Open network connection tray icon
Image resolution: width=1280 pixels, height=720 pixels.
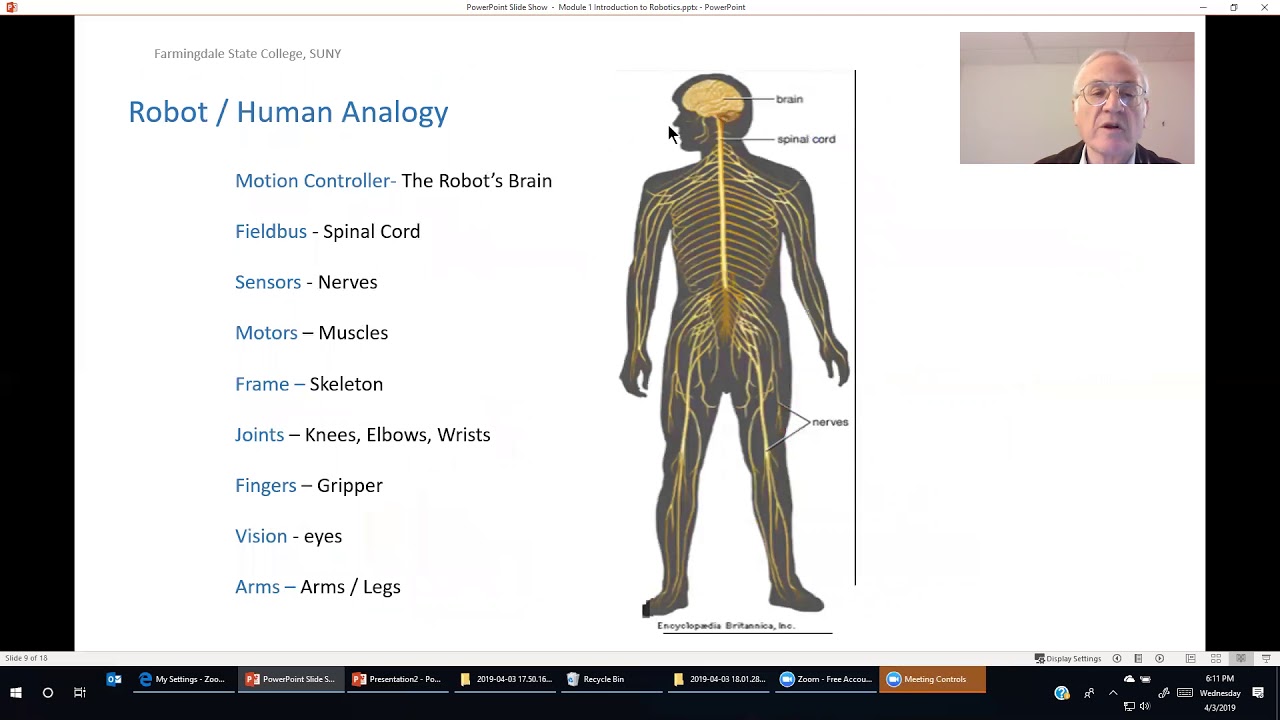pos(1129,707)
